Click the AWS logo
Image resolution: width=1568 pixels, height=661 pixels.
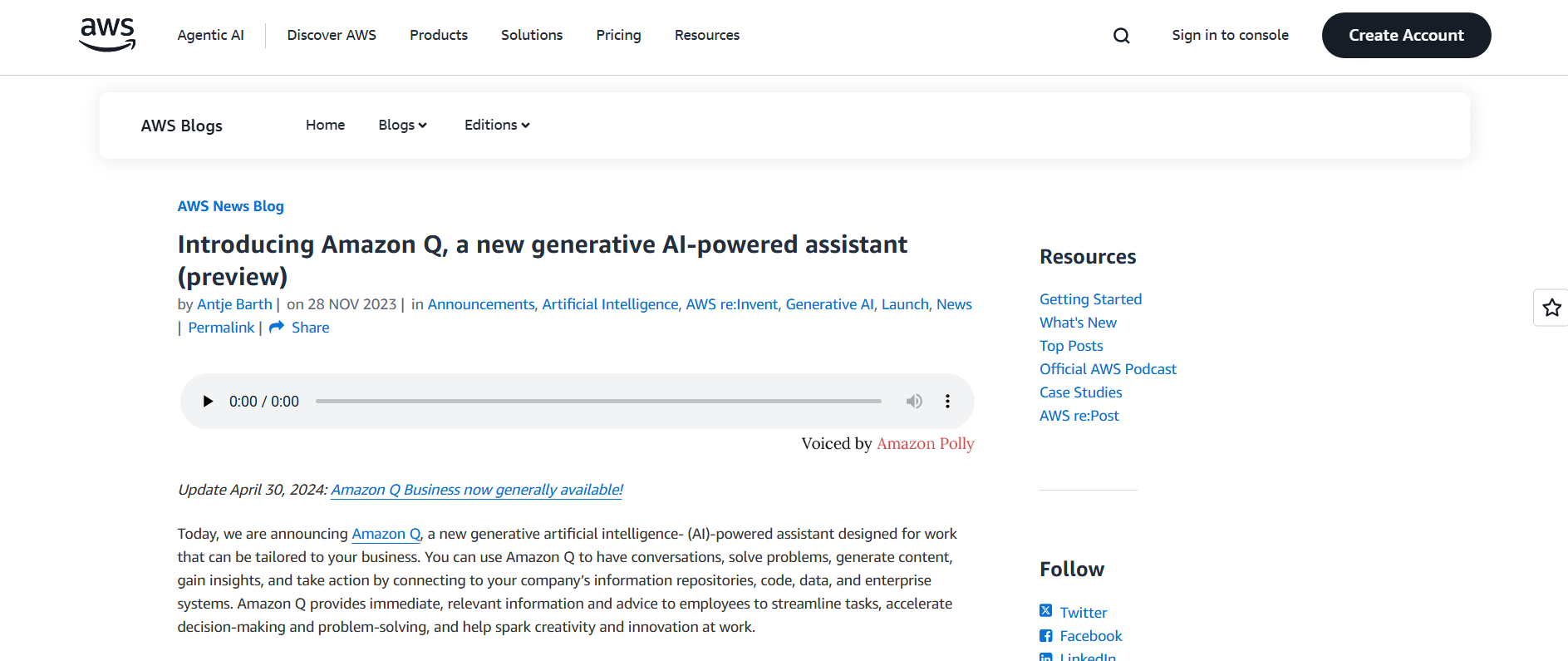[107, 35]
